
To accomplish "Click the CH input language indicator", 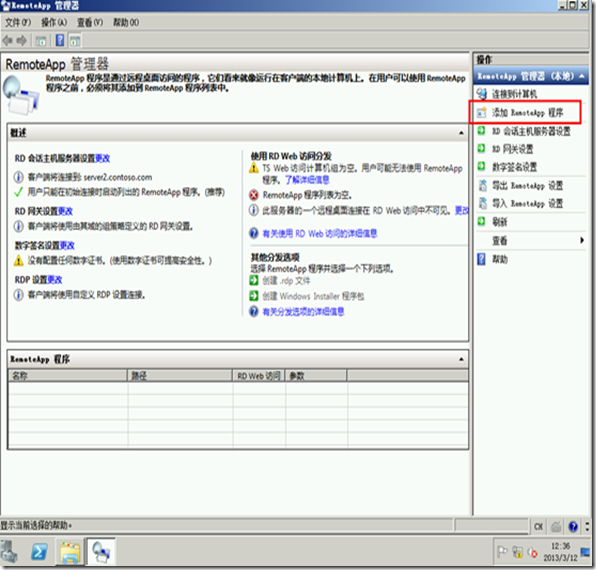I will click(x=538, y=527).
